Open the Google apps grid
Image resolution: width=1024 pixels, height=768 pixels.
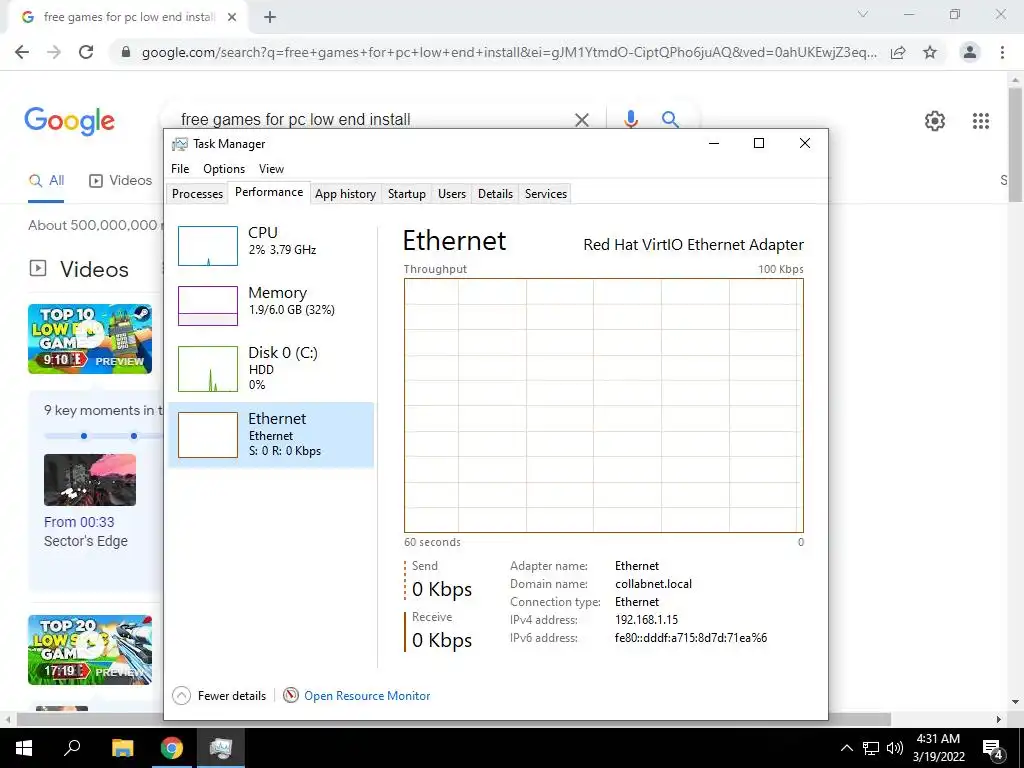click(x=981, y=121)
